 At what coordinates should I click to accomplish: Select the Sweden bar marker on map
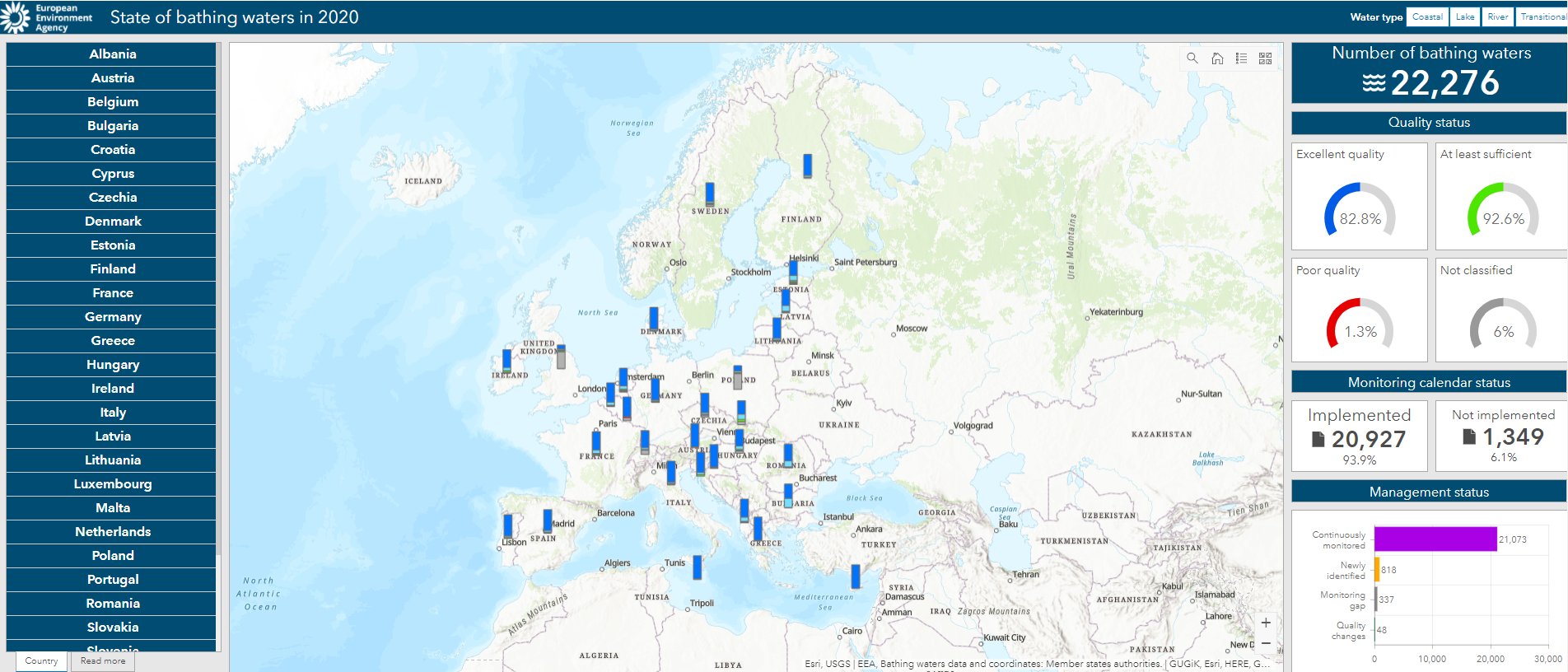point(710,194)
